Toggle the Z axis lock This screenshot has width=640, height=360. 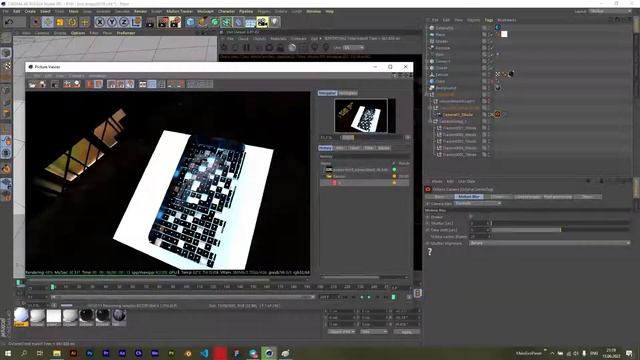point(124,22)
